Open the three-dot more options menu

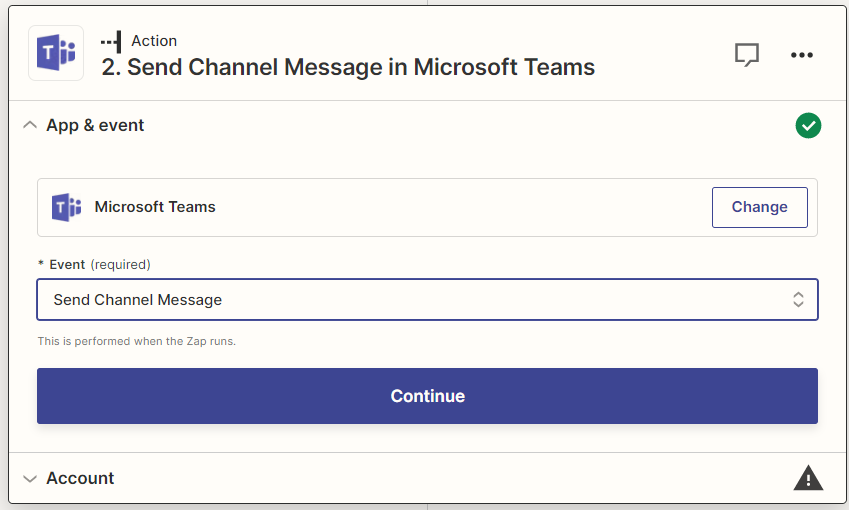click(802, 55)
